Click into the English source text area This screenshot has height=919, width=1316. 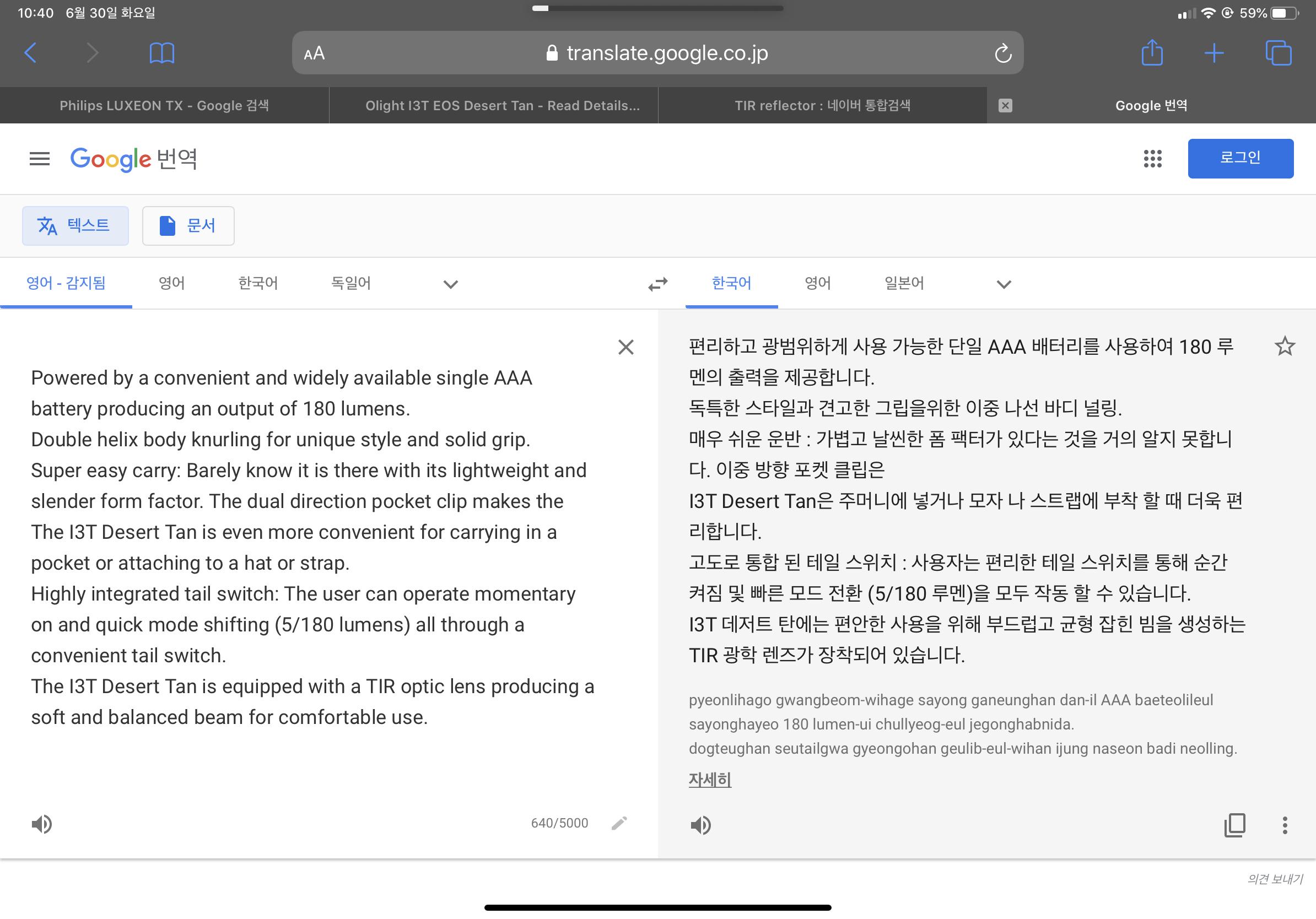click(312, 547)
